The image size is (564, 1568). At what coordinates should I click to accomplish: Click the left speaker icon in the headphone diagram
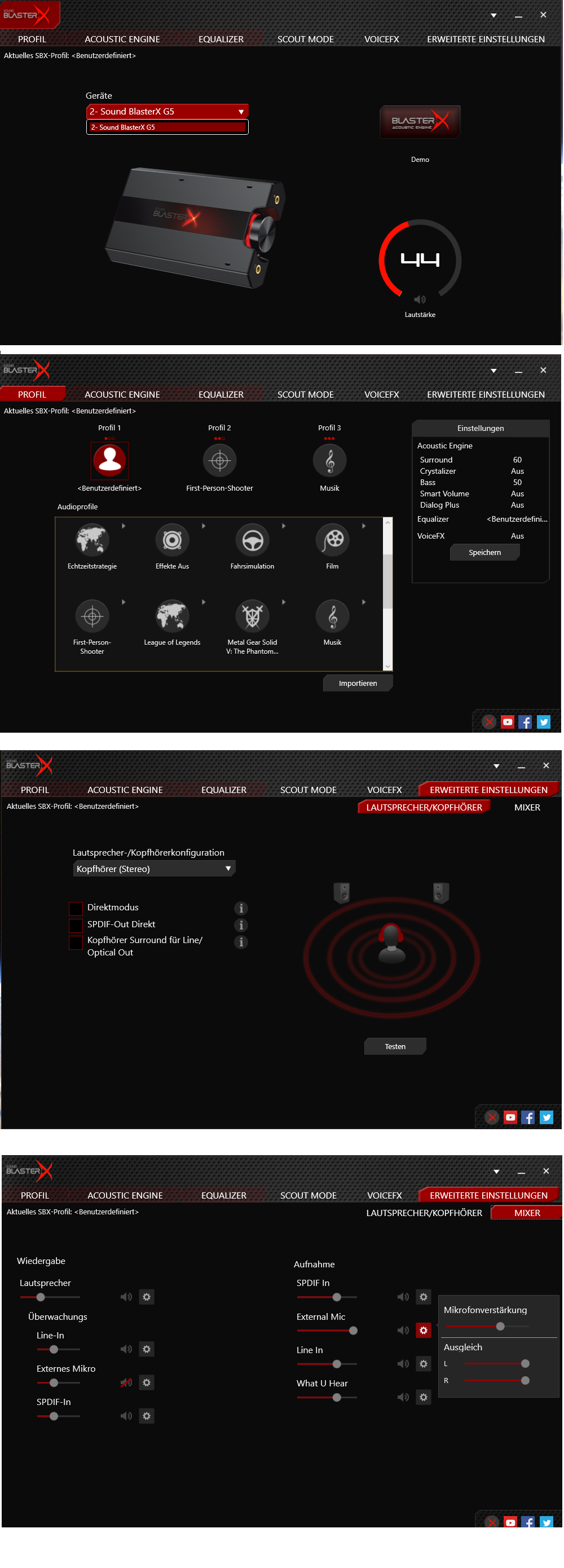[342, 893]
